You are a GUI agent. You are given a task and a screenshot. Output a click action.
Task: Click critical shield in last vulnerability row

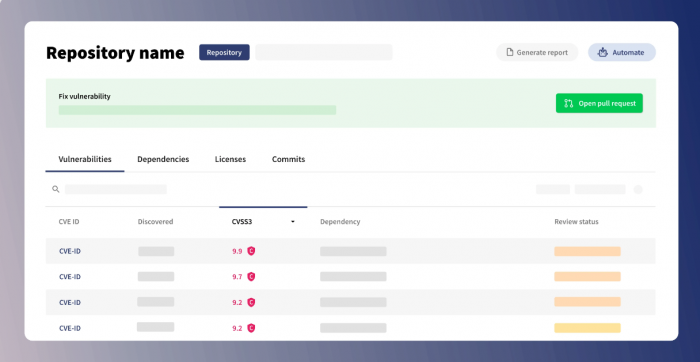(x=251, y=328)
